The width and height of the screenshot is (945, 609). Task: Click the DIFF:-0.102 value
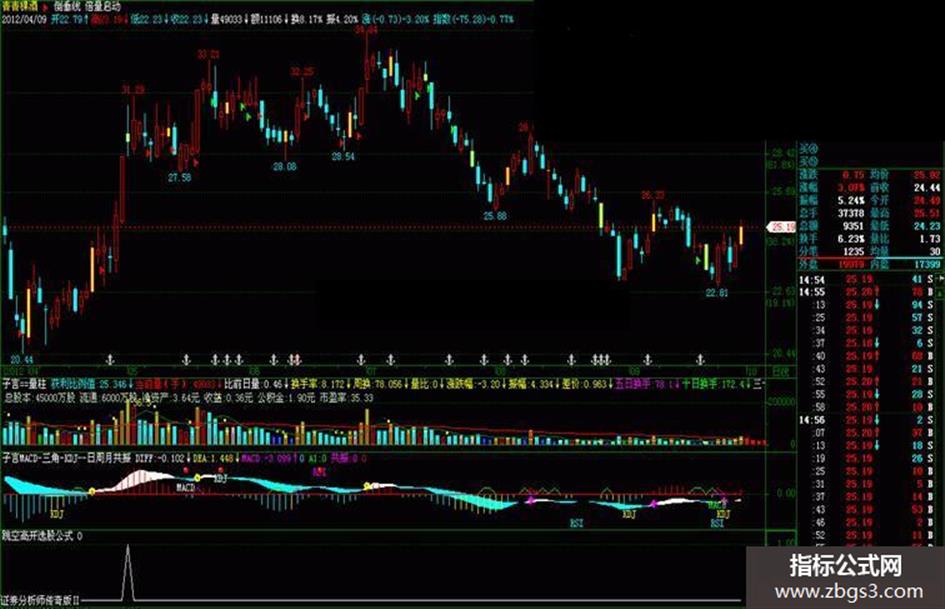(x=160, y=458)
